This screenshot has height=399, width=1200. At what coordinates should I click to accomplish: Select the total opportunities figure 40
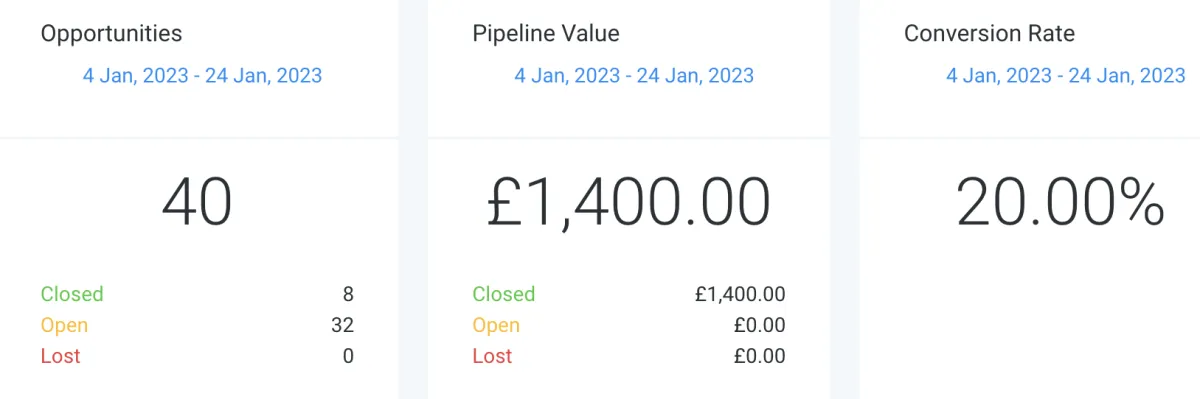[x=197, y=201]
